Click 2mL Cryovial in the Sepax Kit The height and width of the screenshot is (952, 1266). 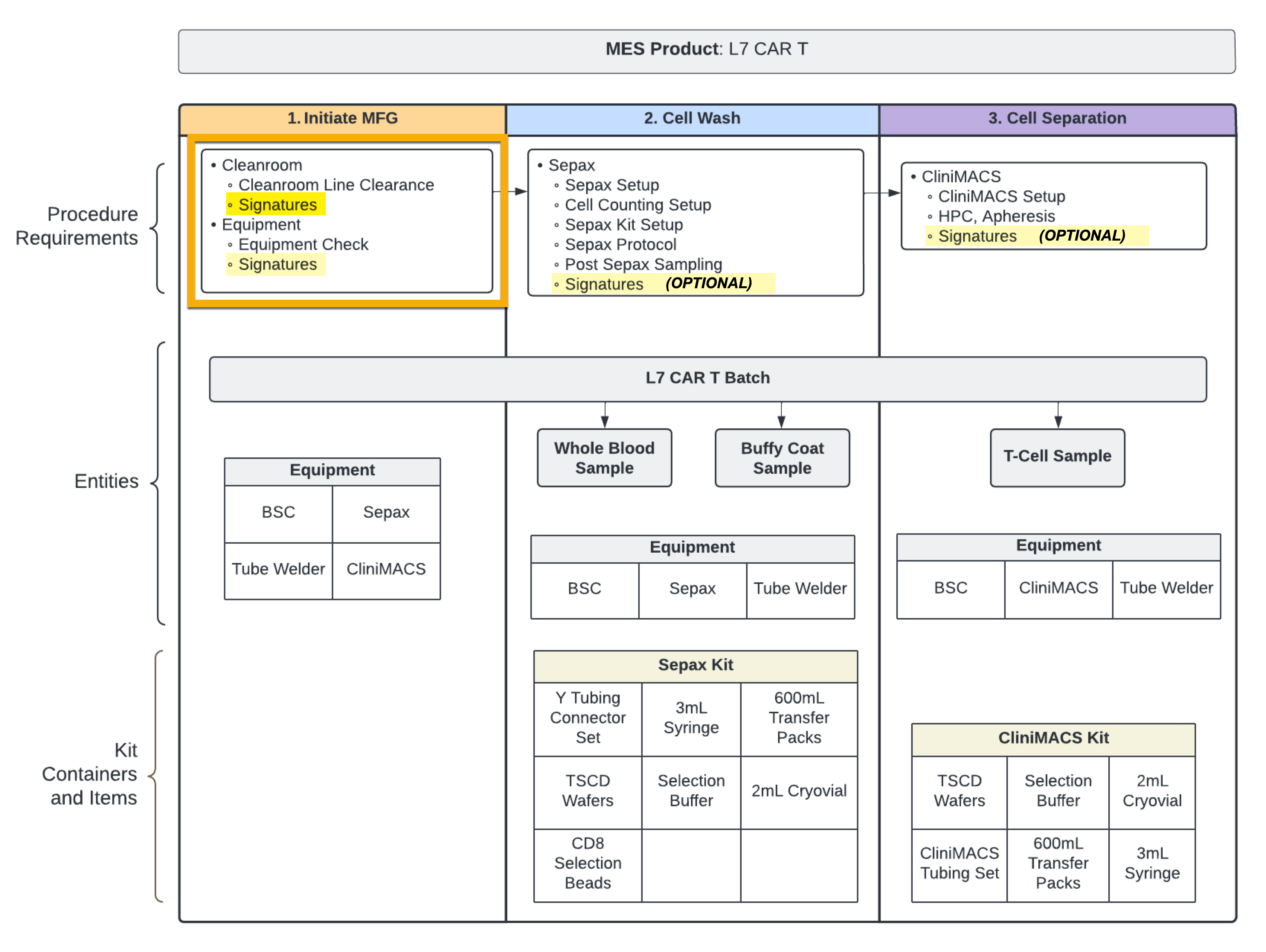[799, 792]
